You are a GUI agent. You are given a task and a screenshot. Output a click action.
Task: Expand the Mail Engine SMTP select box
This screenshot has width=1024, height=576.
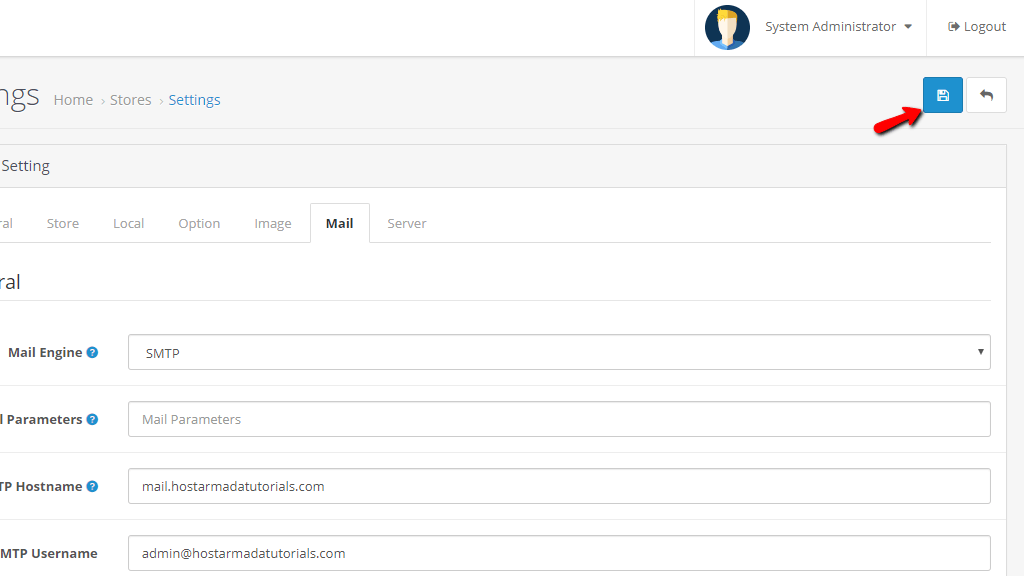click(x=558, y=353)
